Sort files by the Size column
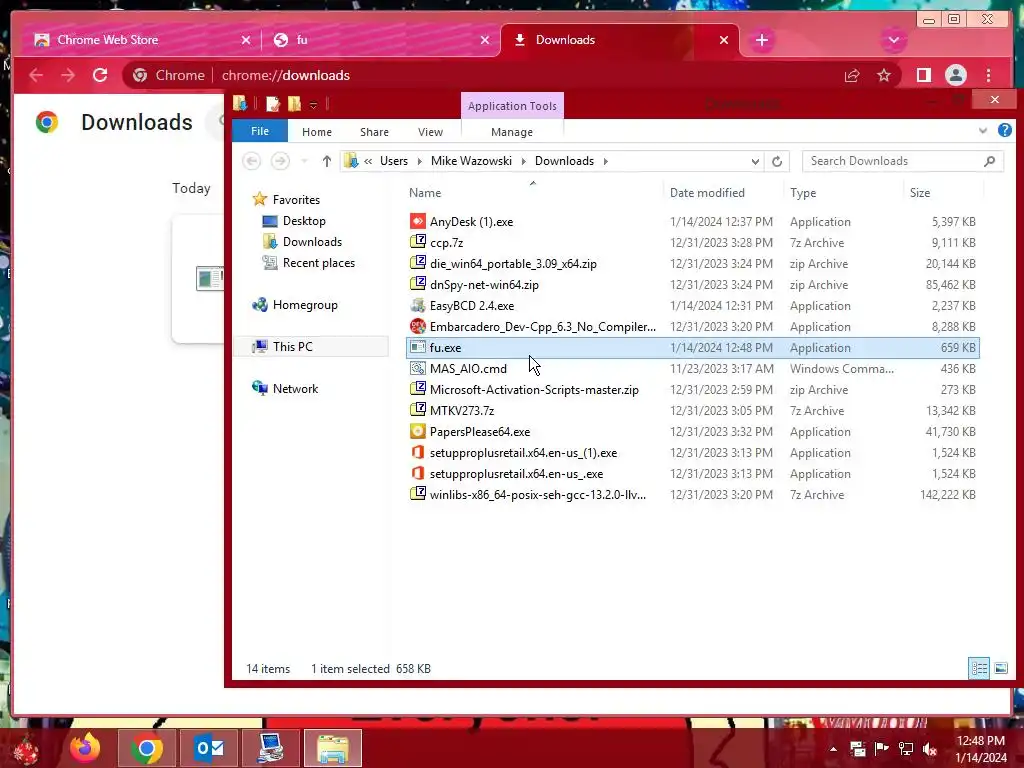Screen dimensions: 1024x768 point(920,193)
